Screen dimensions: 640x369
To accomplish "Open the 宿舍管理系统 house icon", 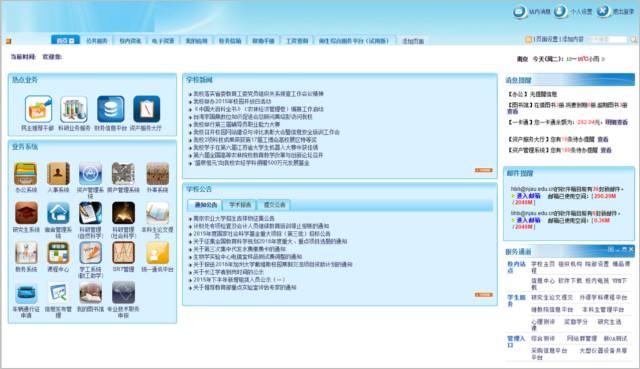I will click(58, 213).
